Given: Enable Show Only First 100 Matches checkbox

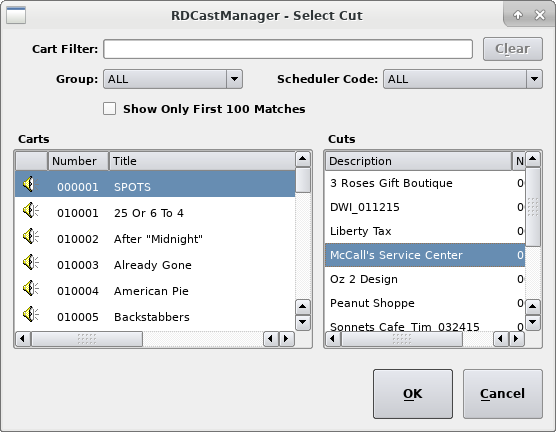Looking at the screenshot, I should [110, 109].
